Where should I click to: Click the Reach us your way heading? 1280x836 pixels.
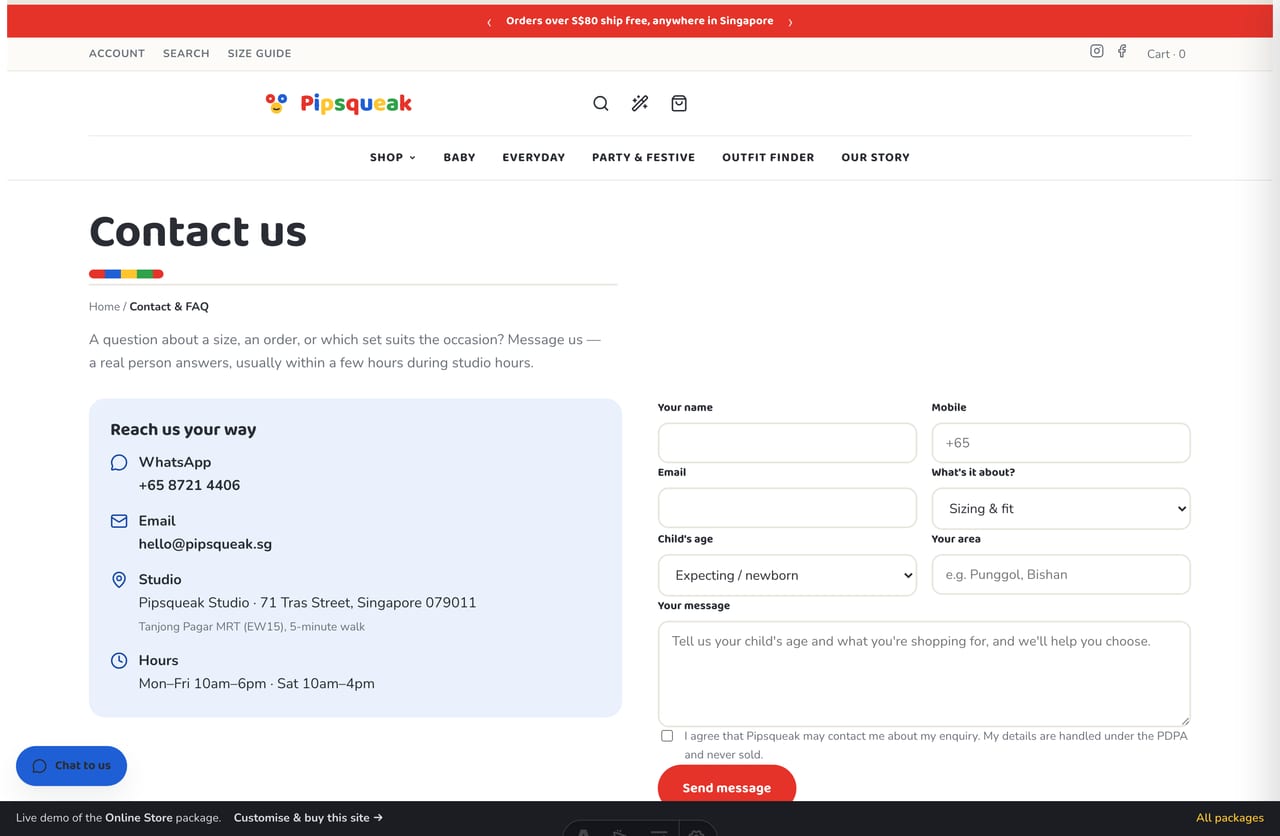(183, 429)
